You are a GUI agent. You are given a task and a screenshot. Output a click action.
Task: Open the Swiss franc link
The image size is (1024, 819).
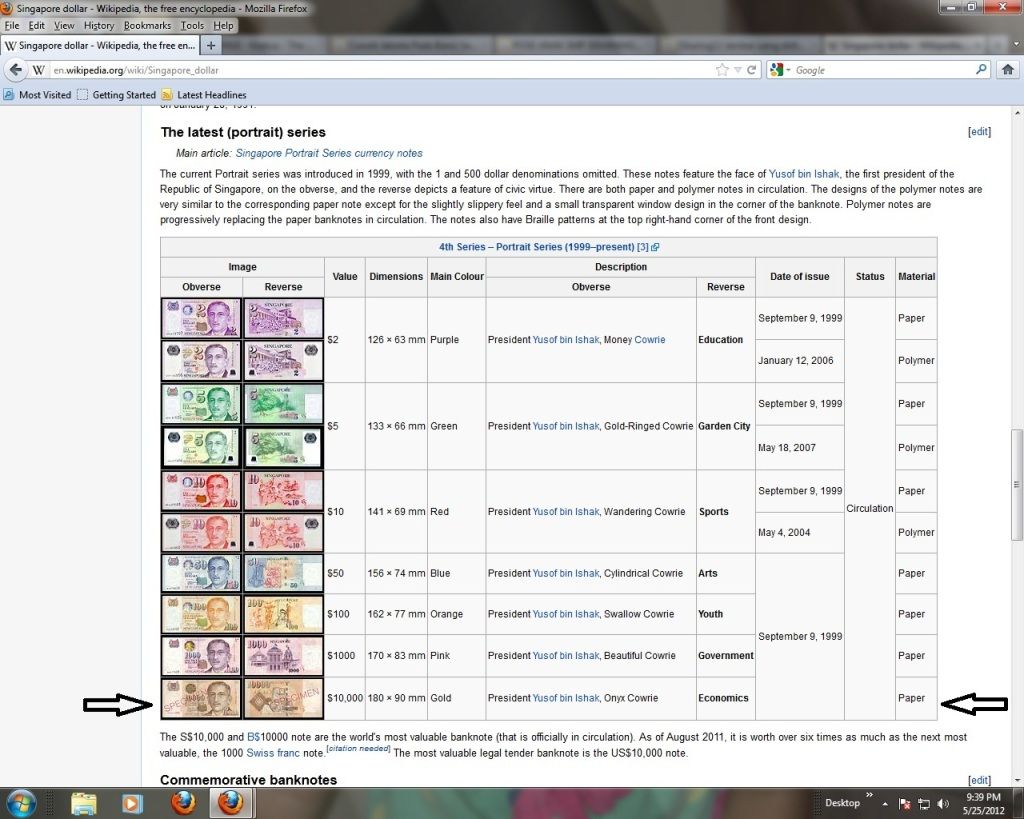click(x=272, y=752)
